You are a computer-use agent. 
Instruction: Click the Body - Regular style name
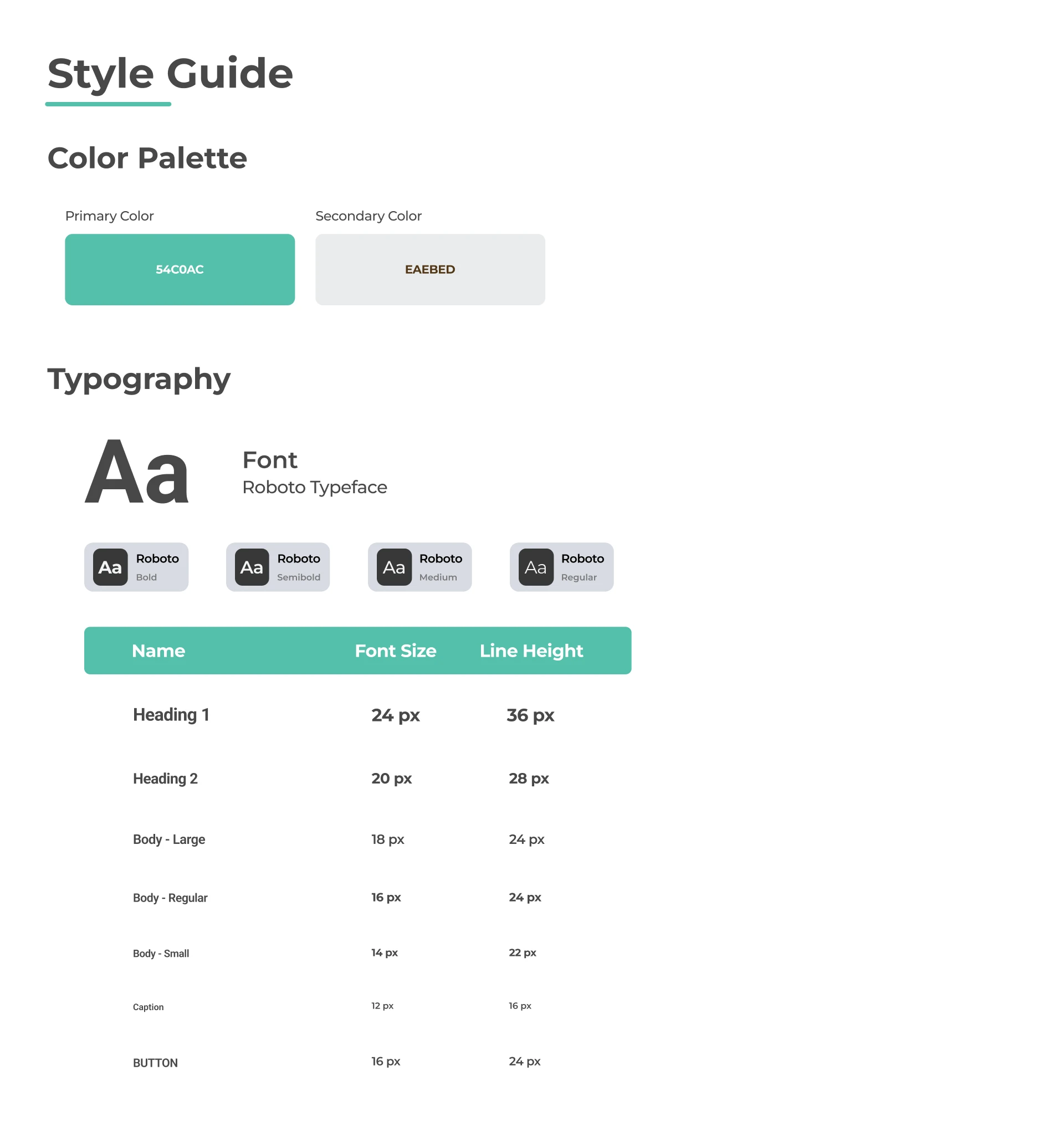point(170,898)
